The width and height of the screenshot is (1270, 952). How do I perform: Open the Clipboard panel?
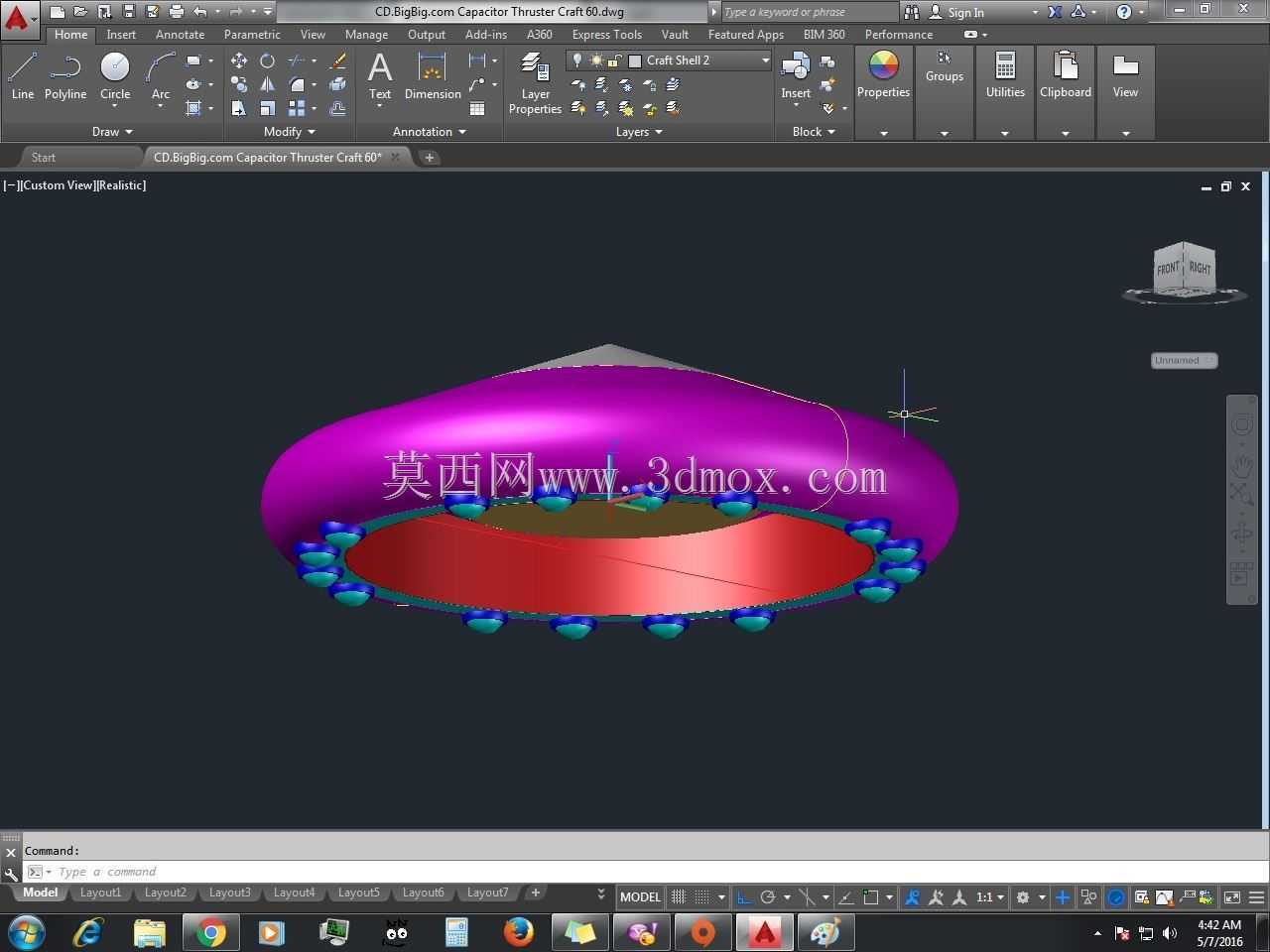(x=1066, y=76)
